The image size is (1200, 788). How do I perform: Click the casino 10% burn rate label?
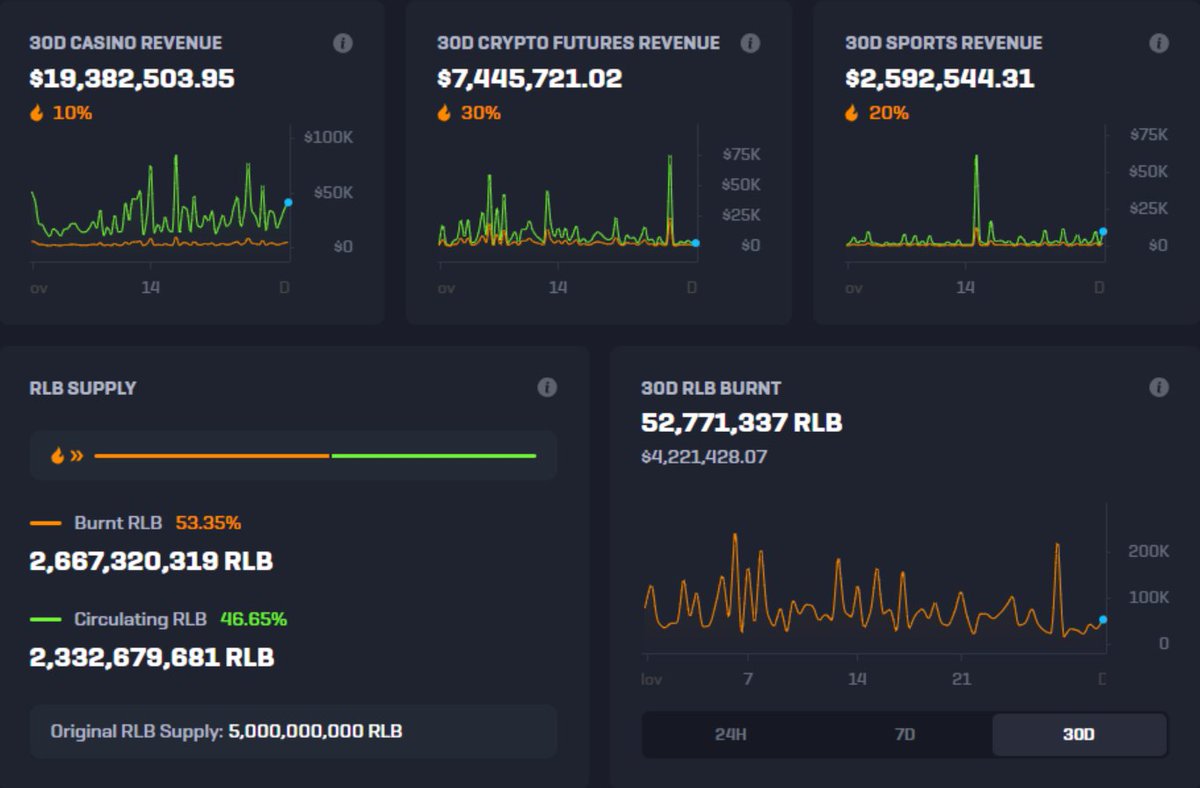tap(72, 113)
